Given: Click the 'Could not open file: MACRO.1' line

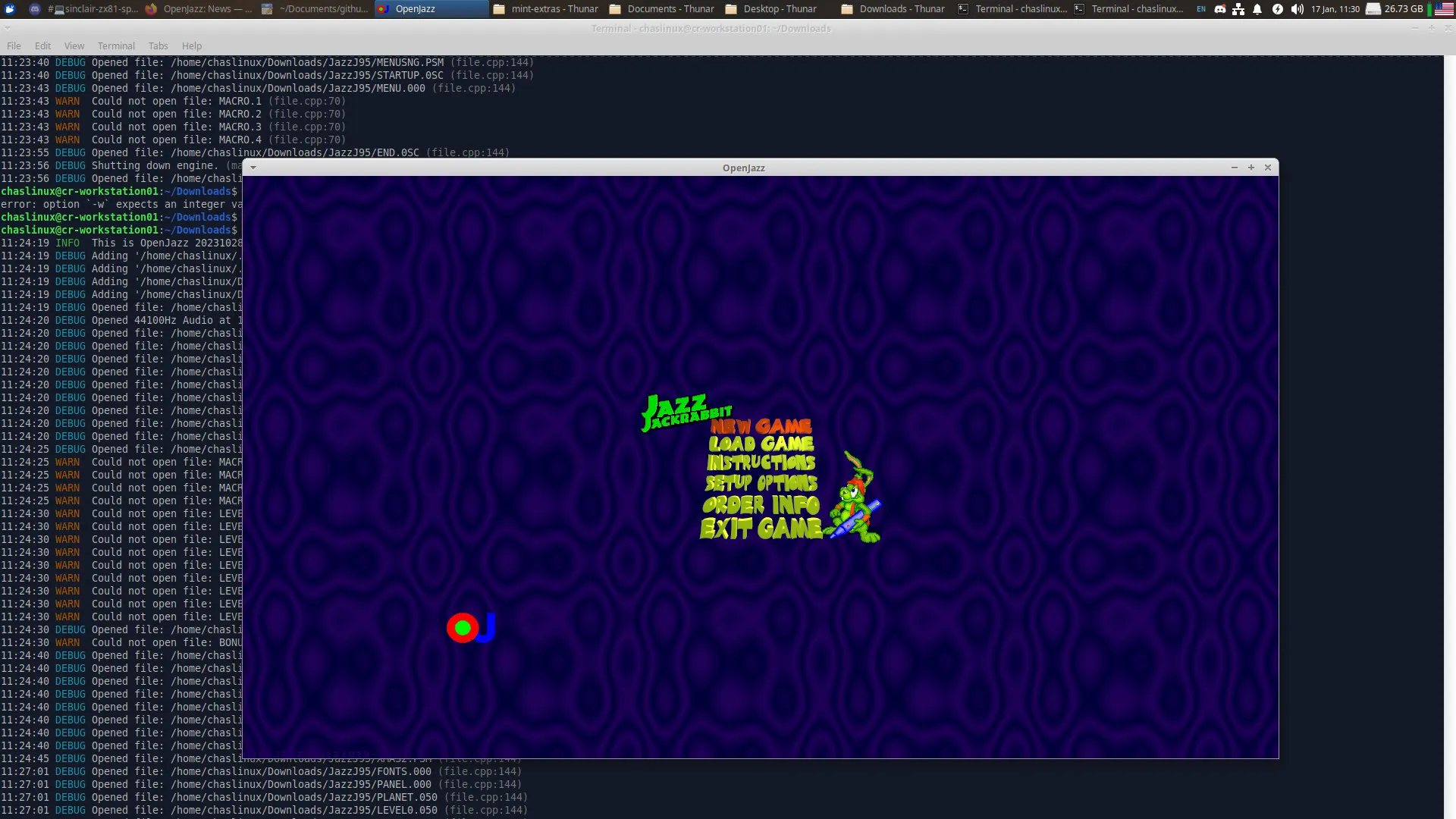Looking at the screenshot, I should pos(173,101).
